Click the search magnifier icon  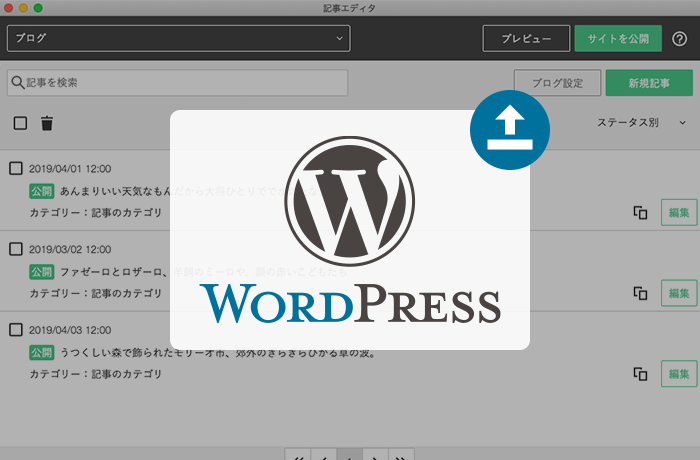(17, 83)
